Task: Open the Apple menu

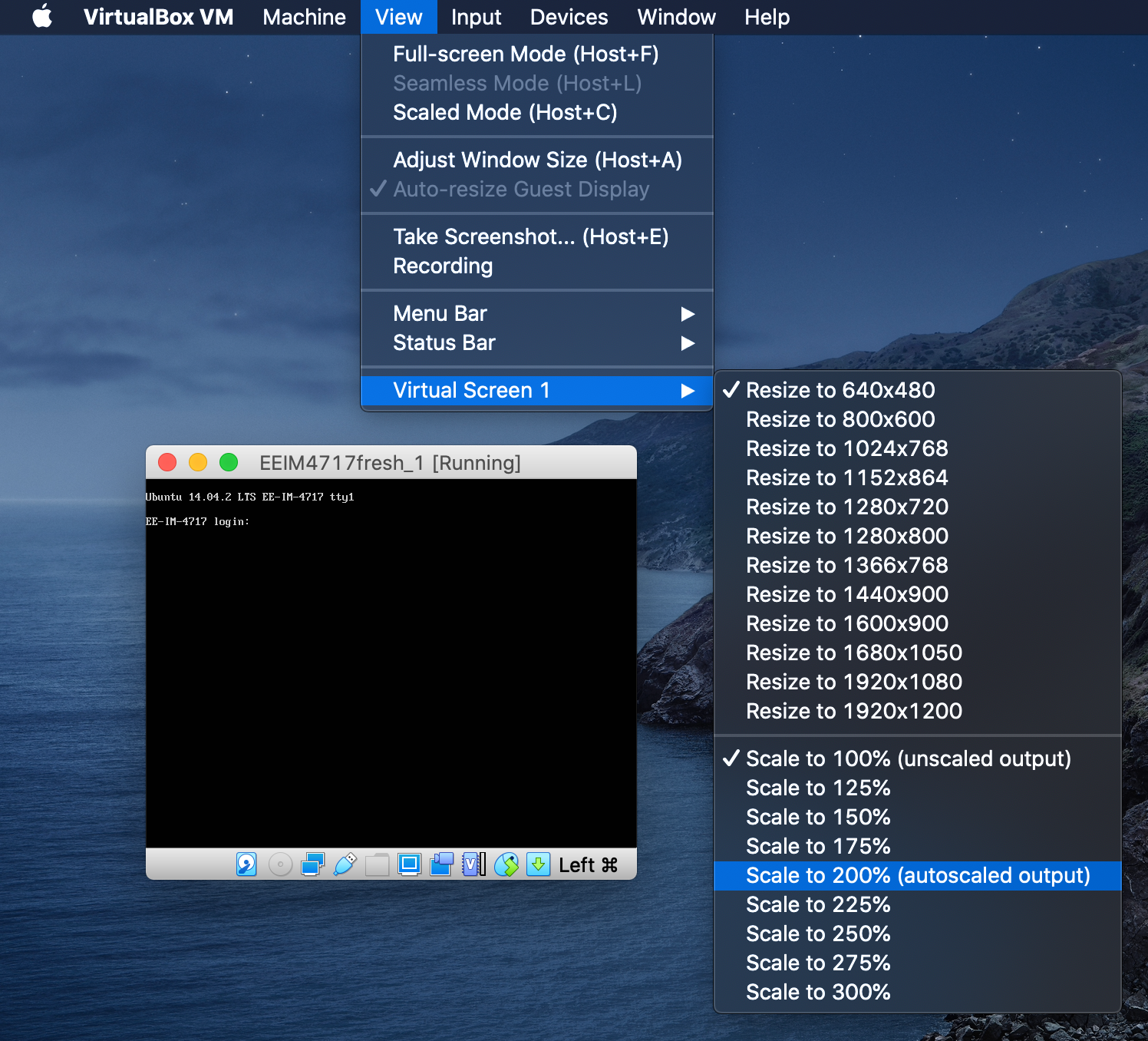Action: [x=42, y=17]
